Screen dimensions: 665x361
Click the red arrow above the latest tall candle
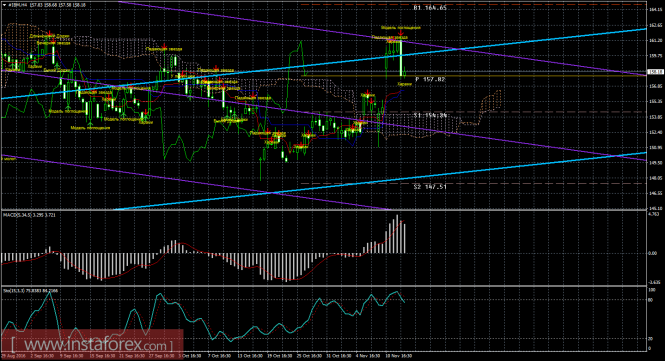pyautogui.click(x=400, y=33)
